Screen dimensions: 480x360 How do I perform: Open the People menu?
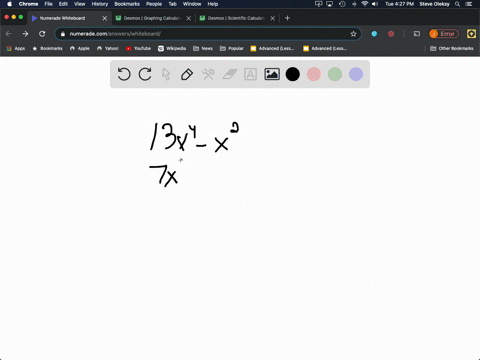154,4
